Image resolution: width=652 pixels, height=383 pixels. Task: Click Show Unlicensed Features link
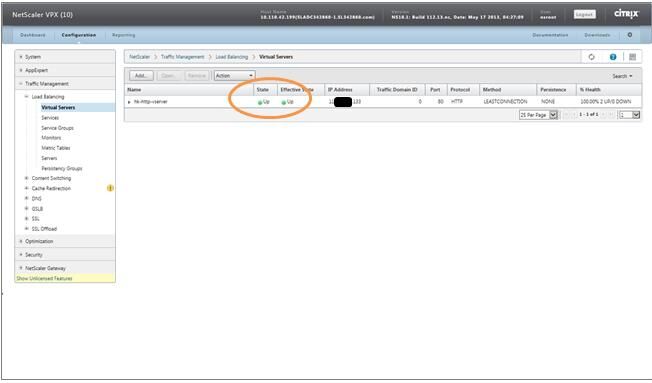(44, 279)
